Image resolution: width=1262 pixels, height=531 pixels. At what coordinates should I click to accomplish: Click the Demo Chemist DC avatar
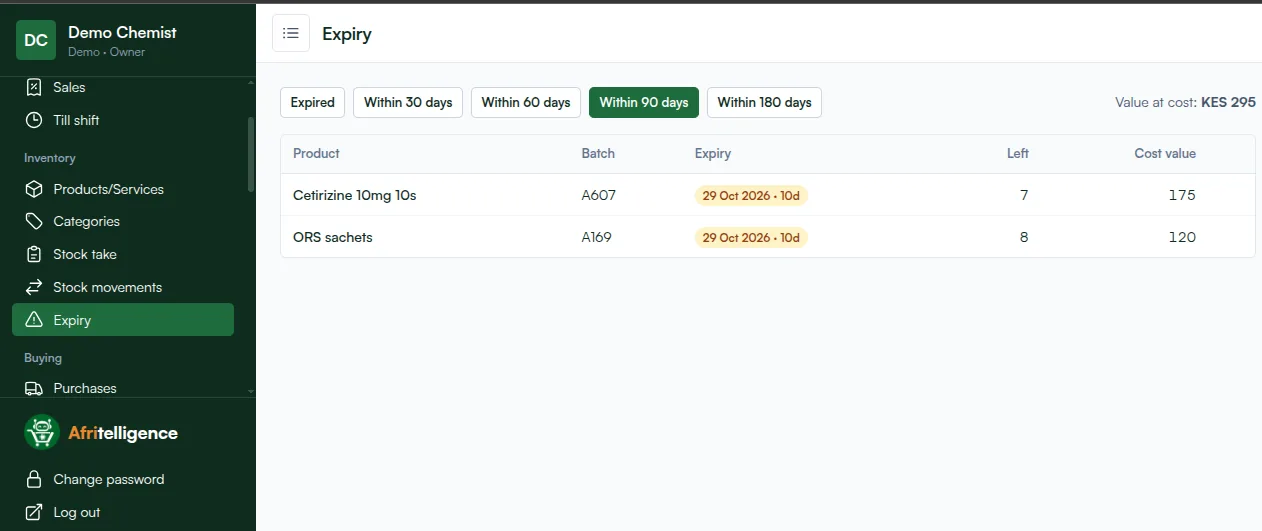pyautogui.click(x=36, y=40)
